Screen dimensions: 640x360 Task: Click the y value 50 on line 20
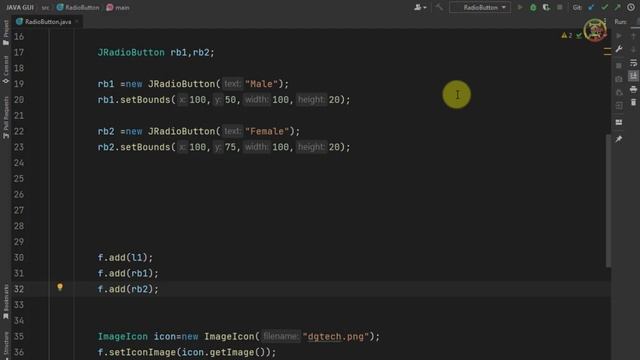[230, 100]
